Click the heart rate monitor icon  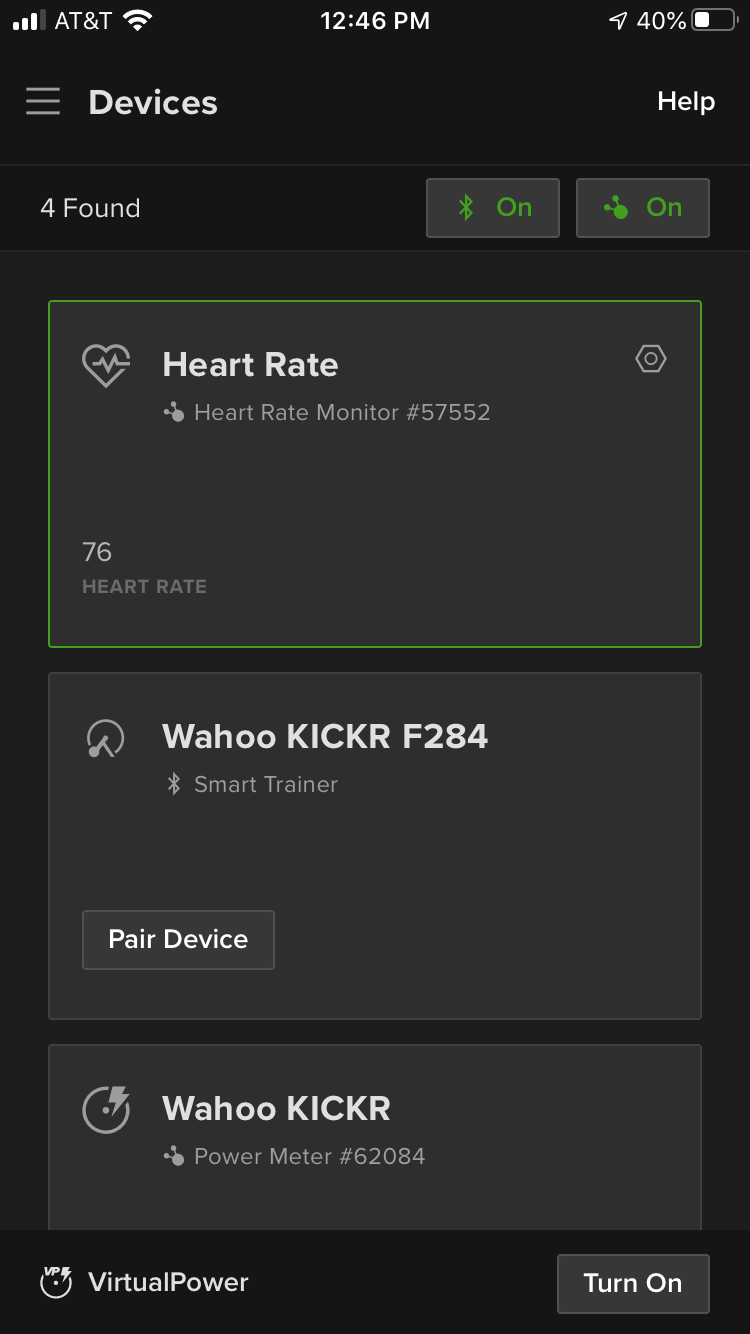(105, 364)
